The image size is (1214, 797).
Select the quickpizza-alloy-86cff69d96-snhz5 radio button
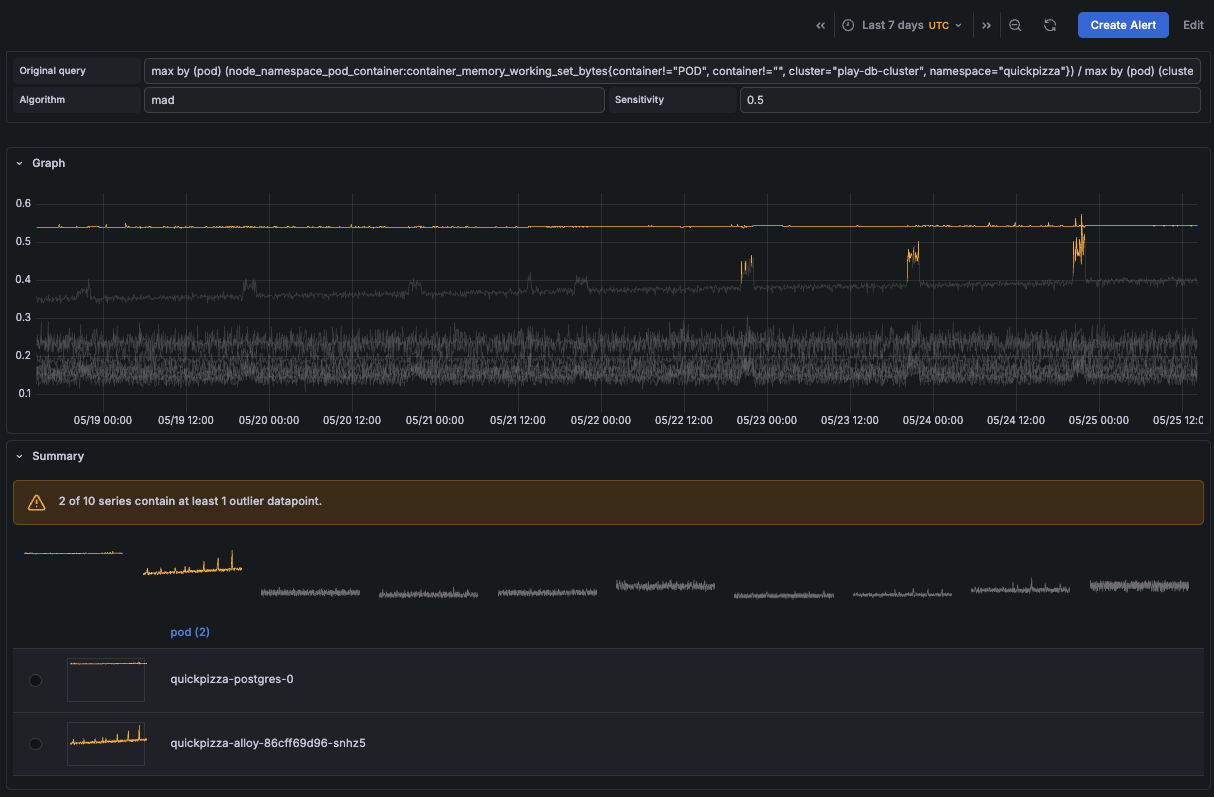pos(36,744)
